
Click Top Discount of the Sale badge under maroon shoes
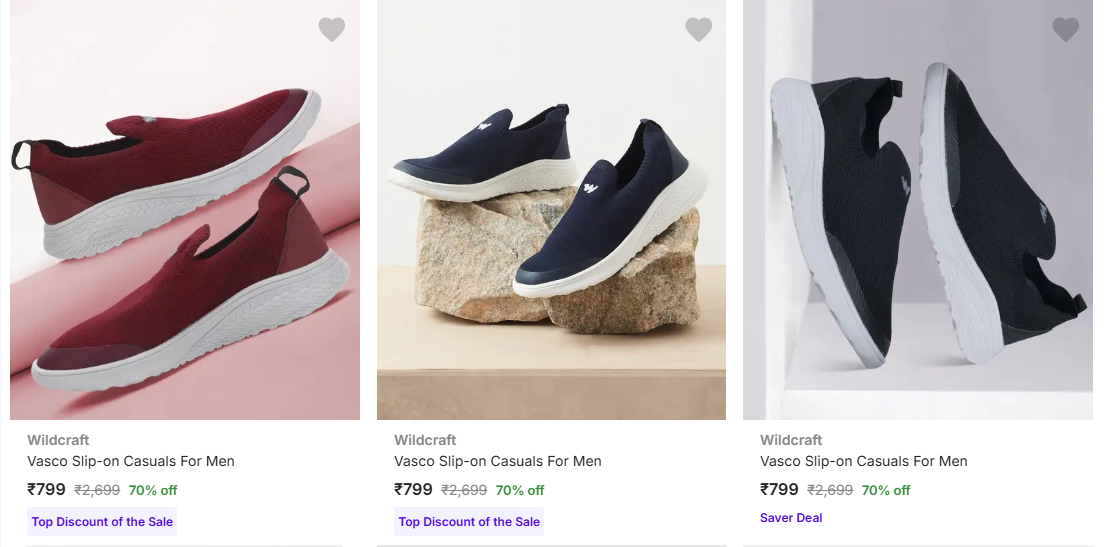pyautogui.click(x=102, y=521)
